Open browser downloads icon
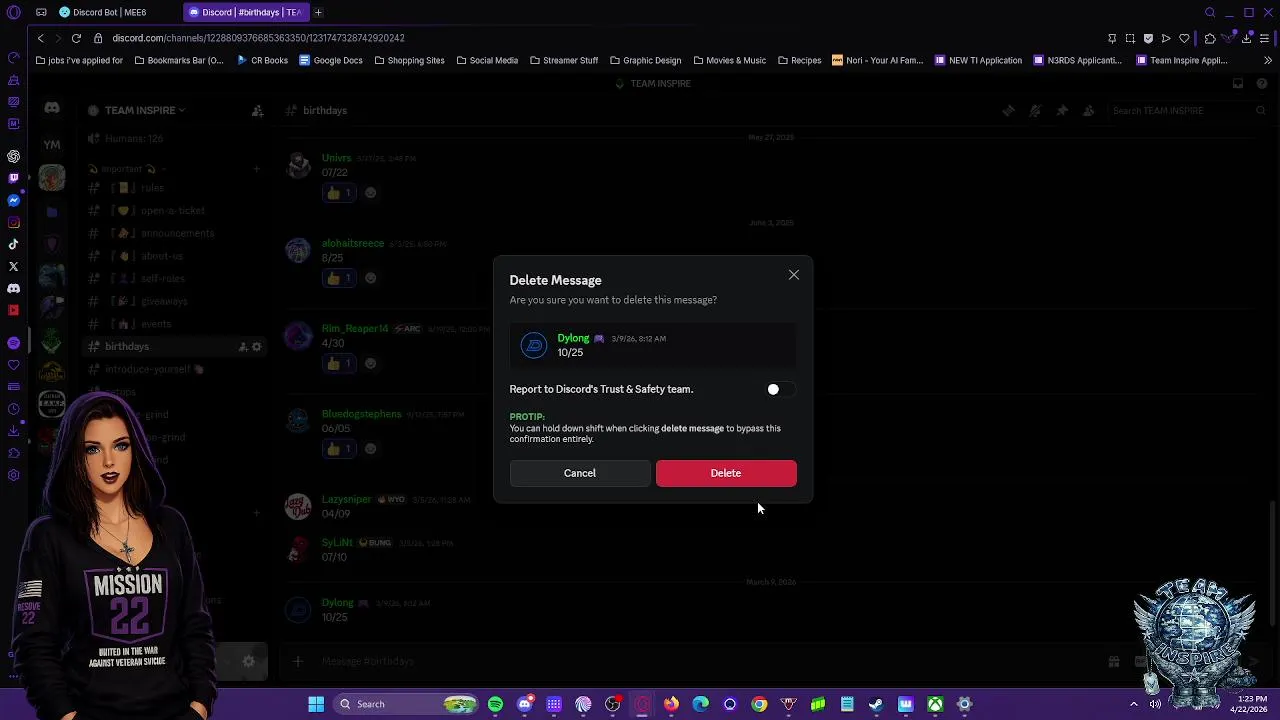 pos(1246,38)
